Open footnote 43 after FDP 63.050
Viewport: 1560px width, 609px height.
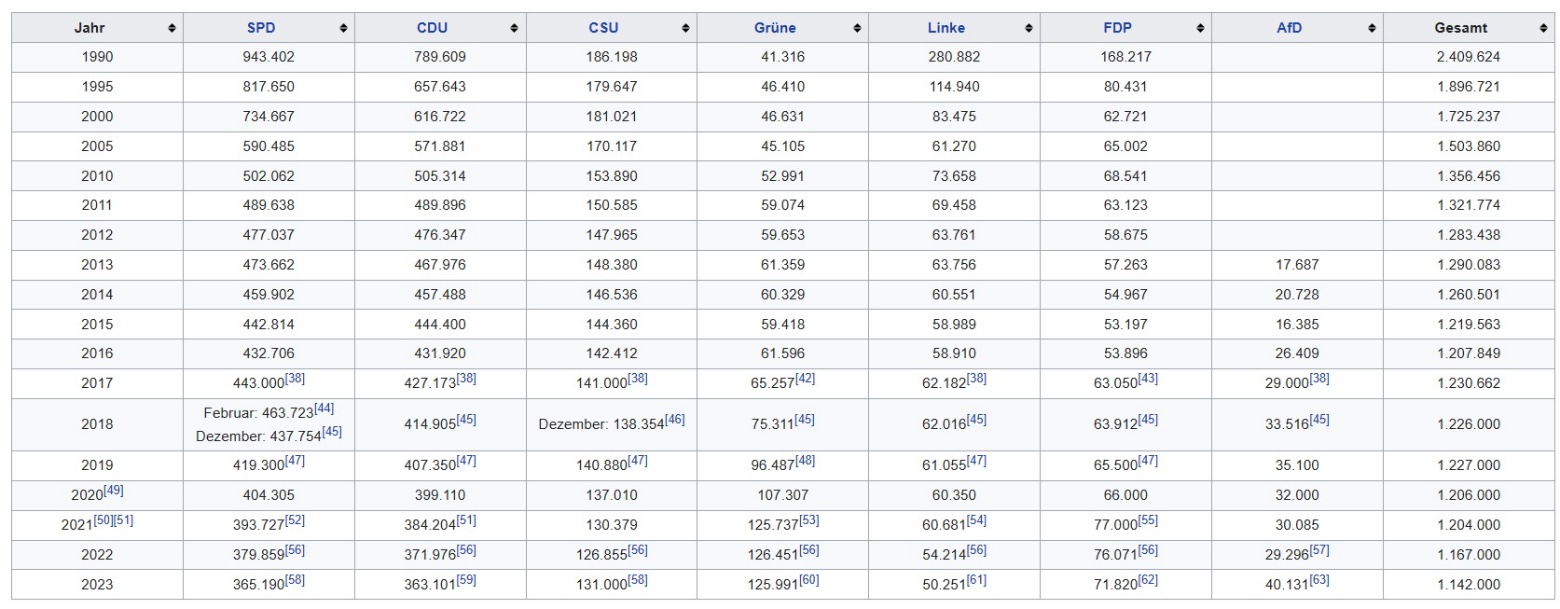[x=1147, y=381]
